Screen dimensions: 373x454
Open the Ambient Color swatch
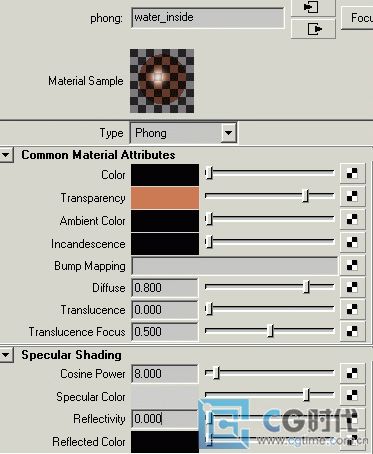(x=165, y=221)
